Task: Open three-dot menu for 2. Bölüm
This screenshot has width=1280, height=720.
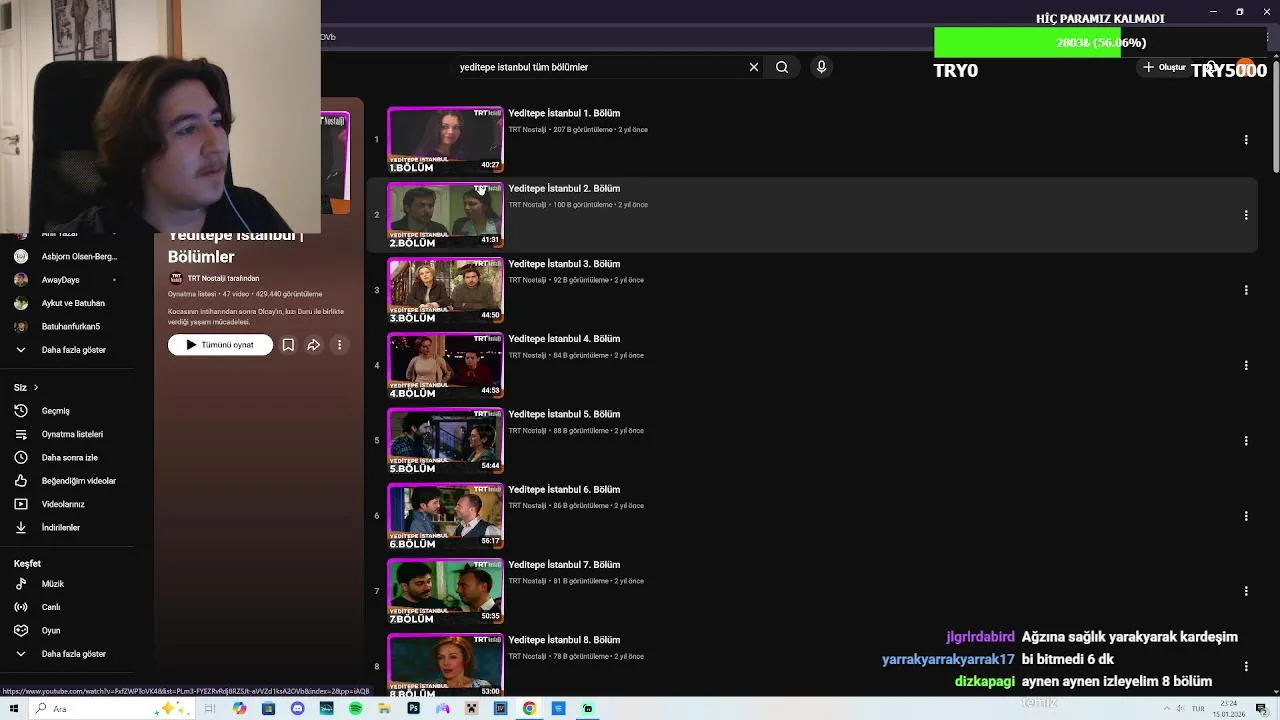Action: tap(1246, 215)
